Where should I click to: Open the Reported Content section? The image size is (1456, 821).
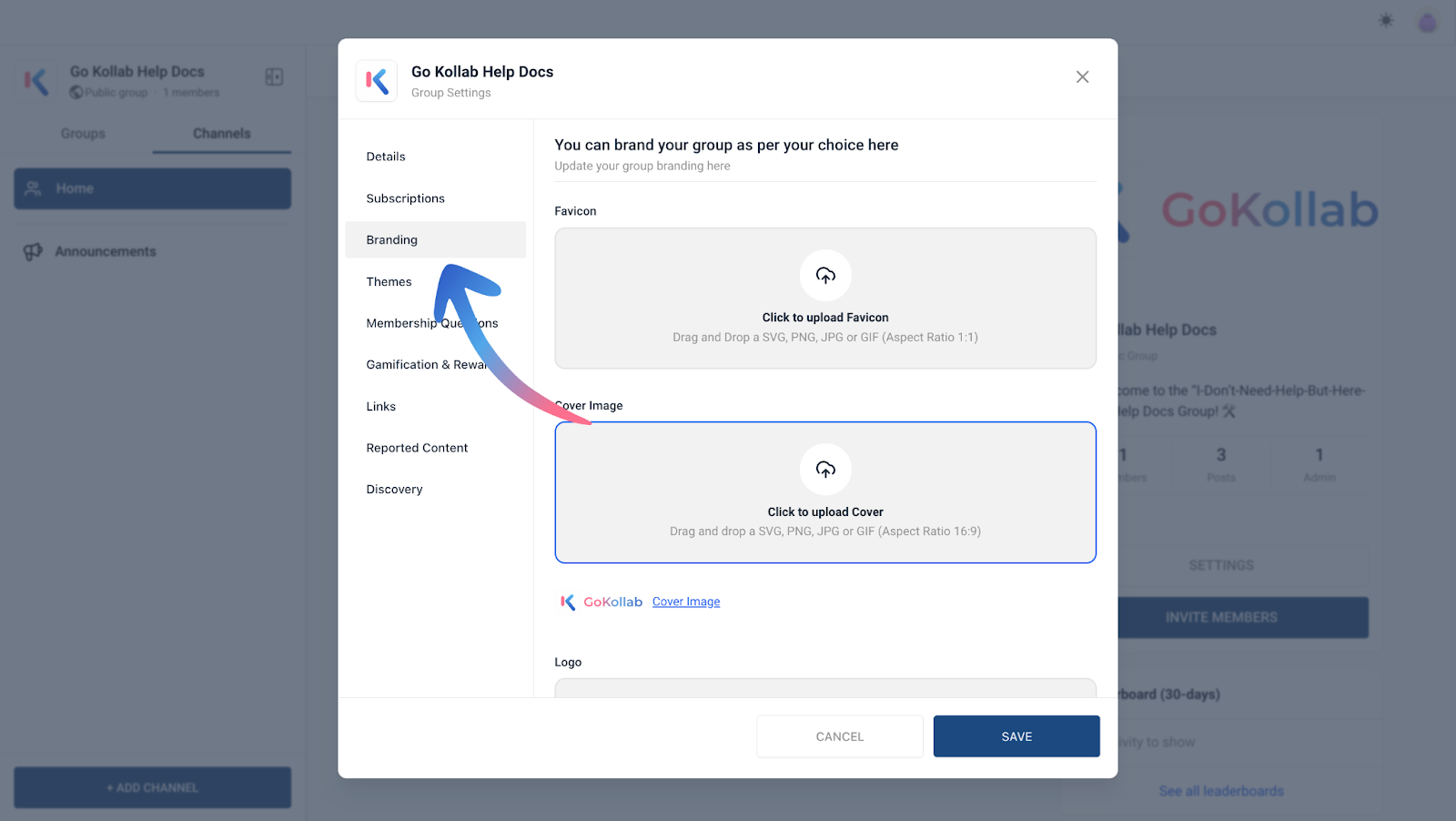tap(435, 448)
